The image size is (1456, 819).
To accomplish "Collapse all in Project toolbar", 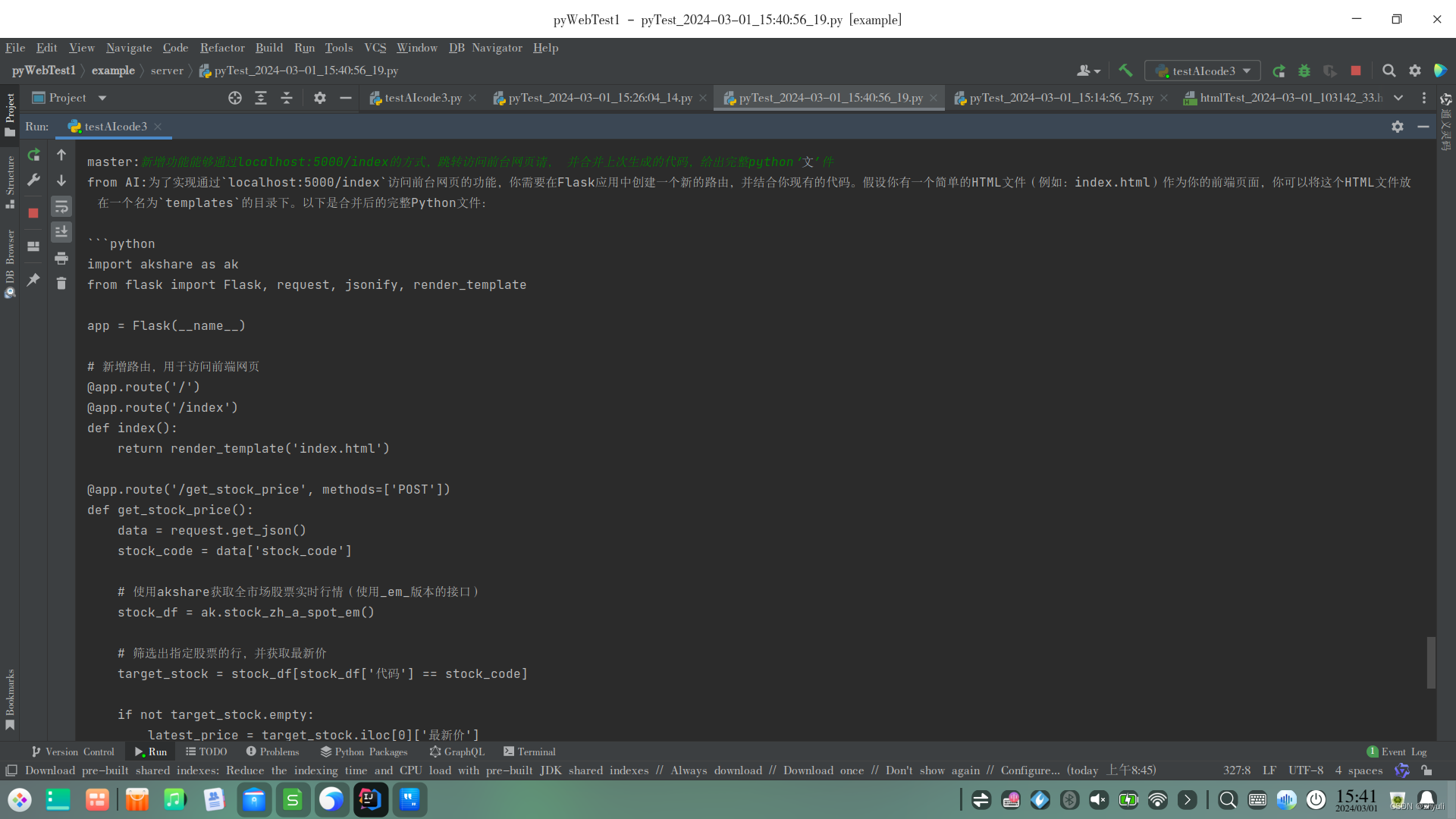I will tap(287, 98).
